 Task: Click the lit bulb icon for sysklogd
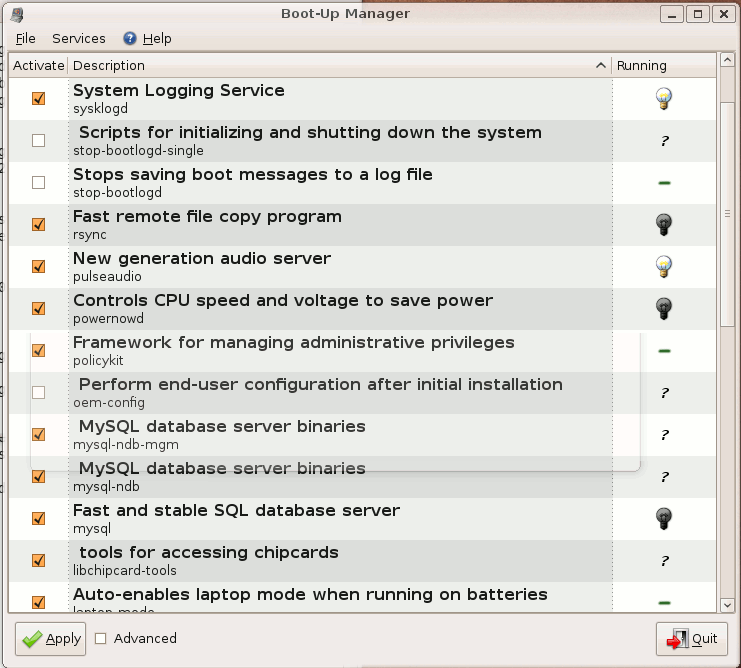[663, 98]
